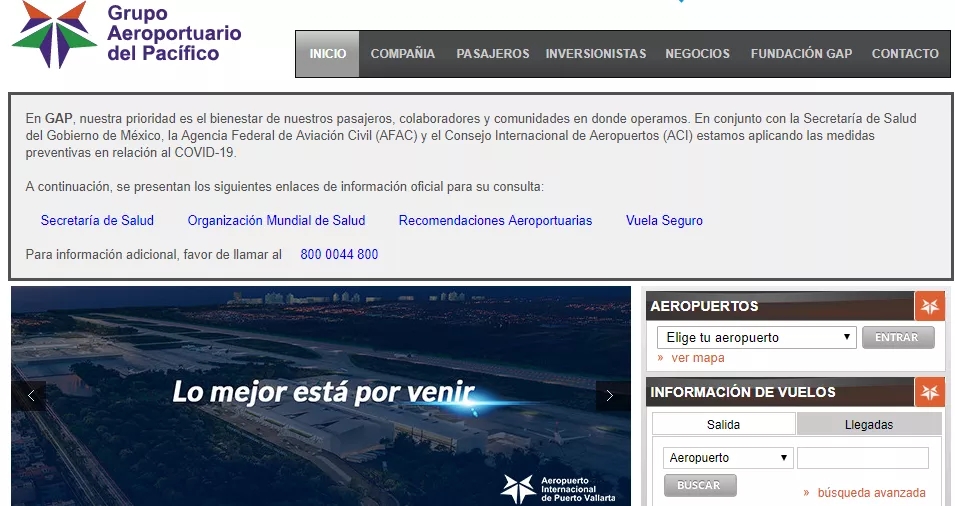Open the FUNDACIÓN GAP menu
Image resolution: width=955 pixels, height=506 pixels.
(801, 54)
